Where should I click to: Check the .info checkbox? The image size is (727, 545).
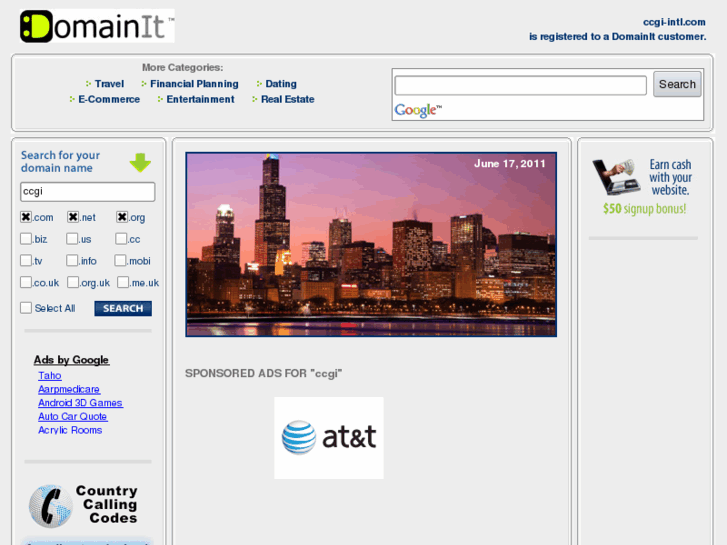pos(72,260)
